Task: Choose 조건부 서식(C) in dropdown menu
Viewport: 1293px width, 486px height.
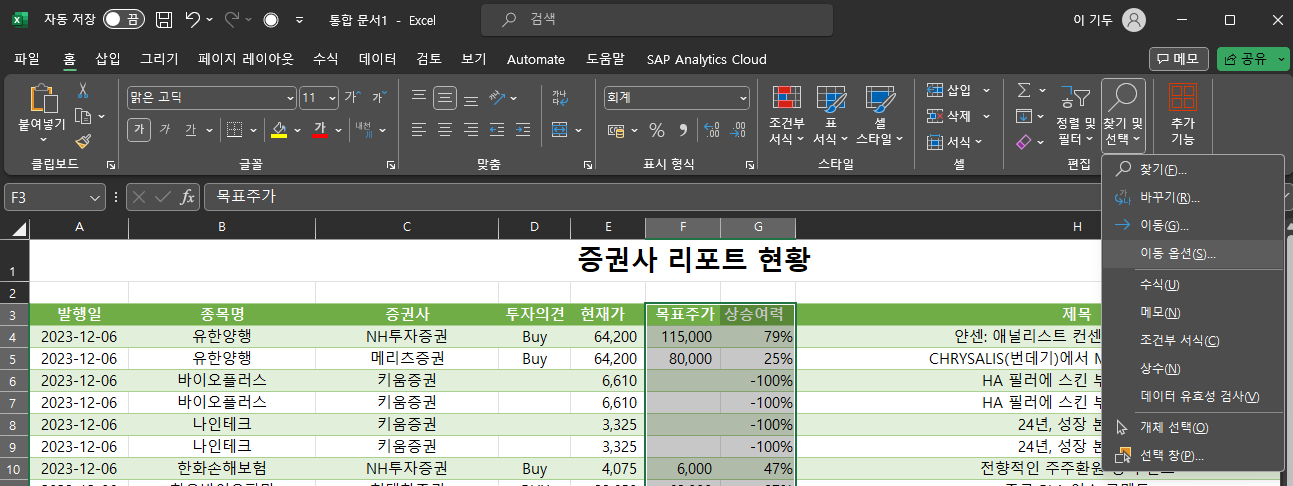Action: tap(1192, 340)
